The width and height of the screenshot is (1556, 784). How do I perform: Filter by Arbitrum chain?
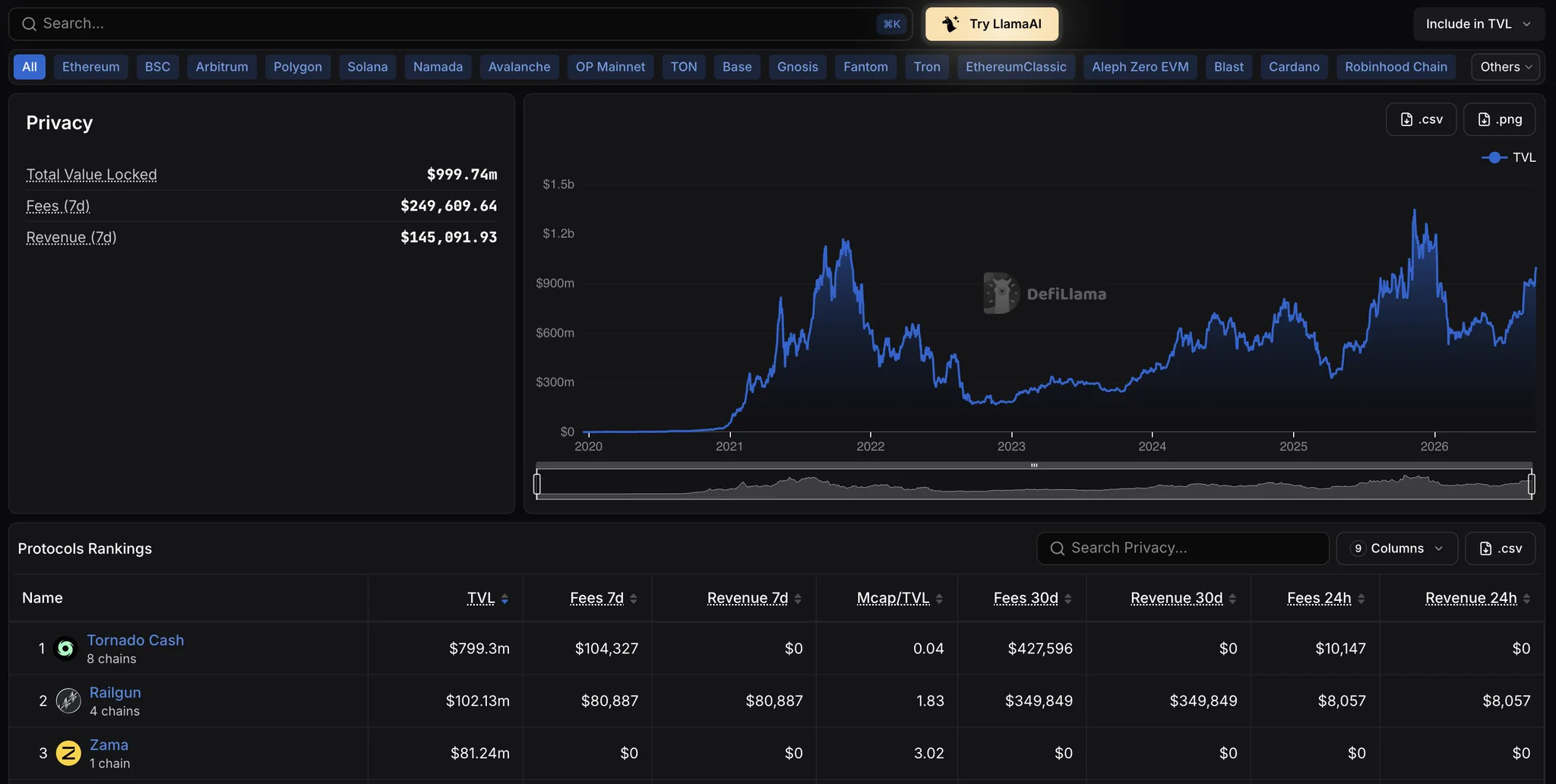(x=222, y=67)
